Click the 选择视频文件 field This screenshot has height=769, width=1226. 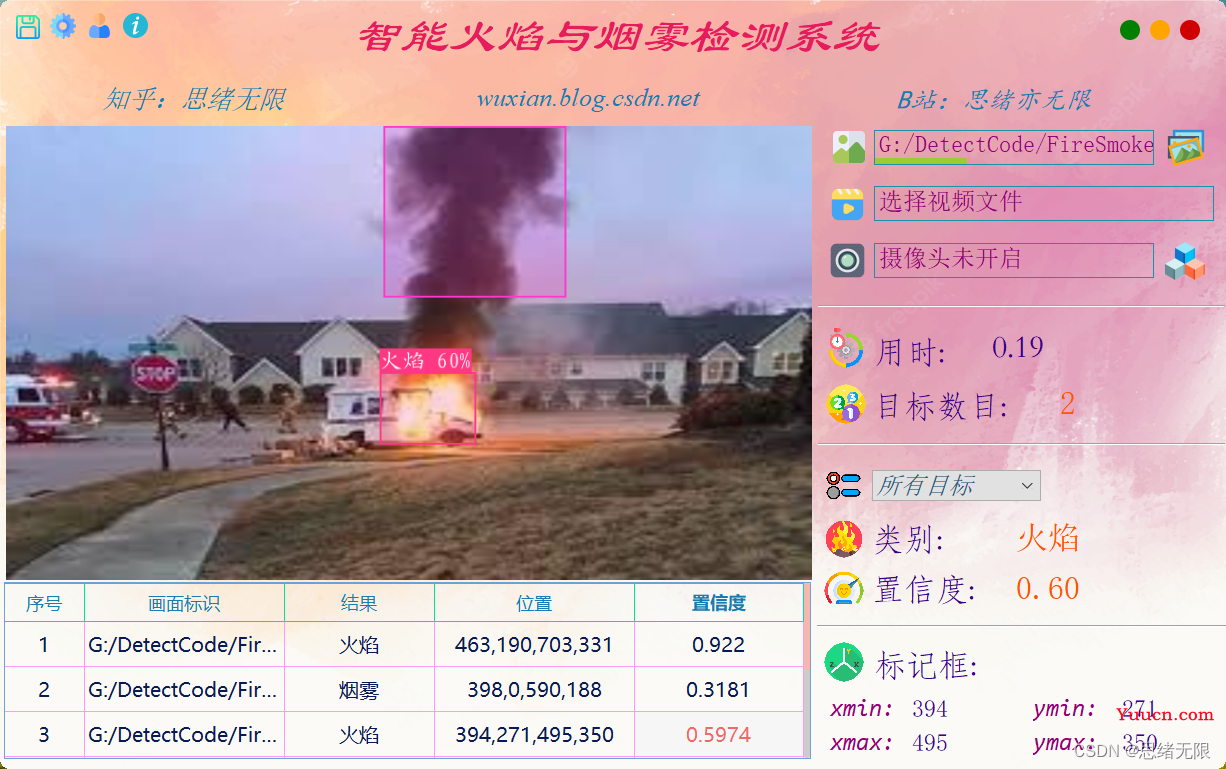(1044, 203)
